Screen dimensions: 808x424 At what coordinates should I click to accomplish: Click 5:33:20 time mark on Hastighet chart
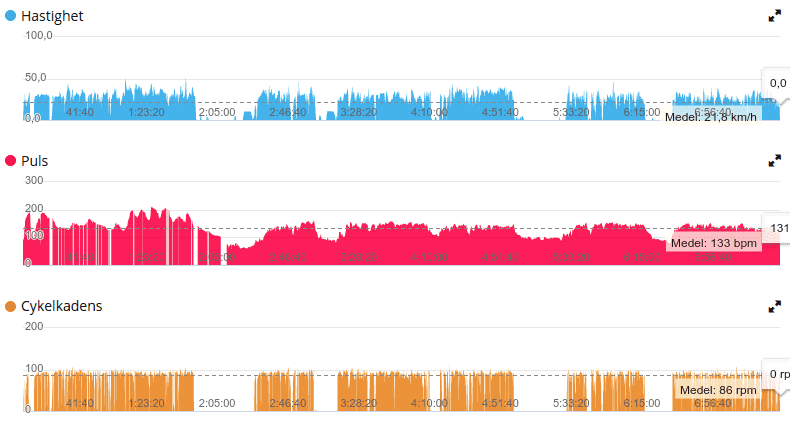[570, 112]
